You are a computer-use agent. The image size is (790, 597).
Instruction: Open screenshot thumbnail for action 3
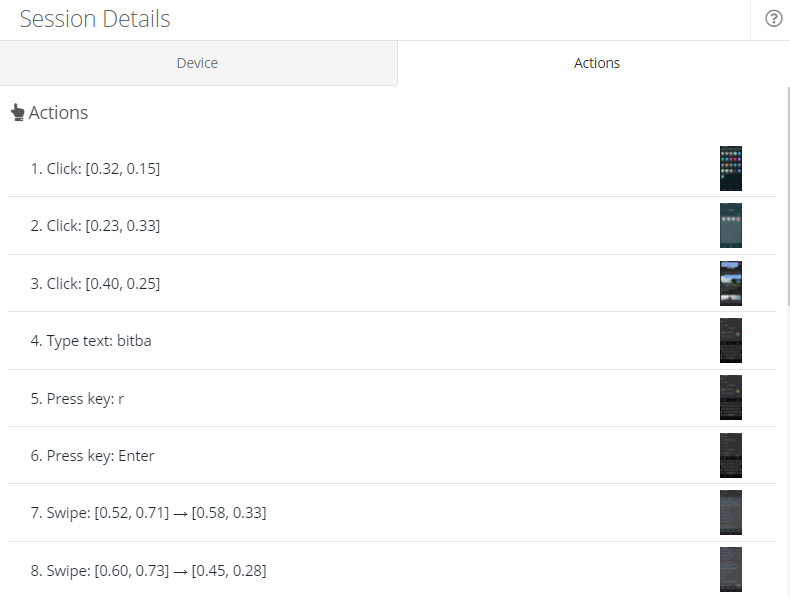coord(731,283)
